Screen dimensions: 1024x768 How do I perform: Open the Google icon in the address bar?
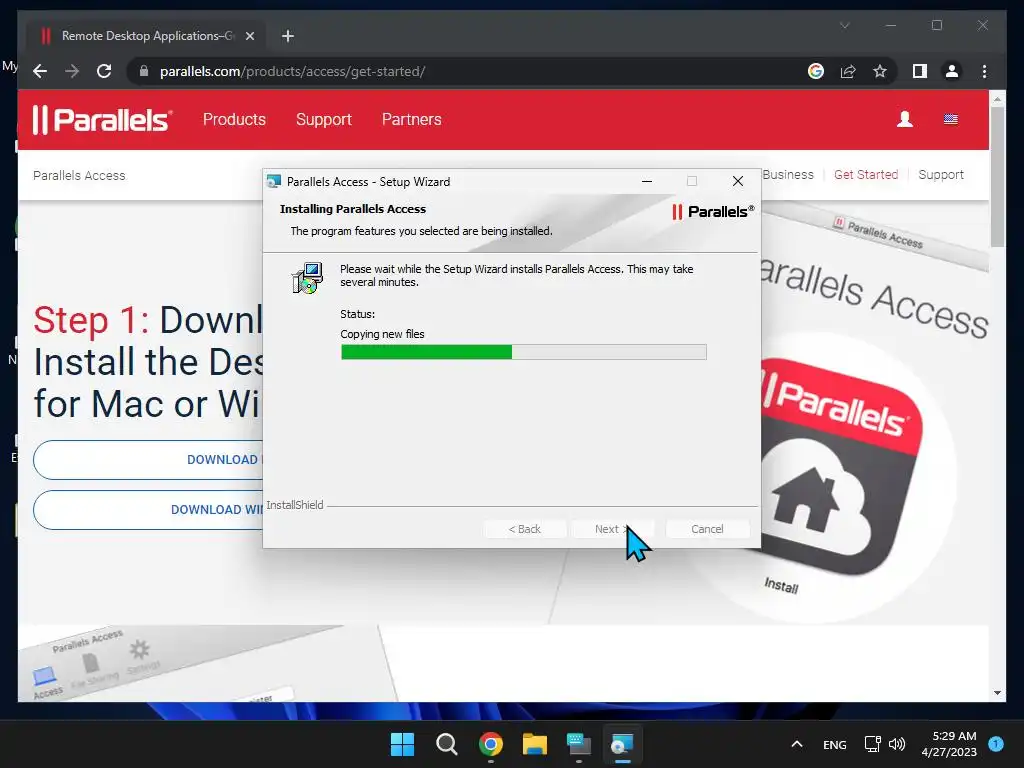[816, 71]
